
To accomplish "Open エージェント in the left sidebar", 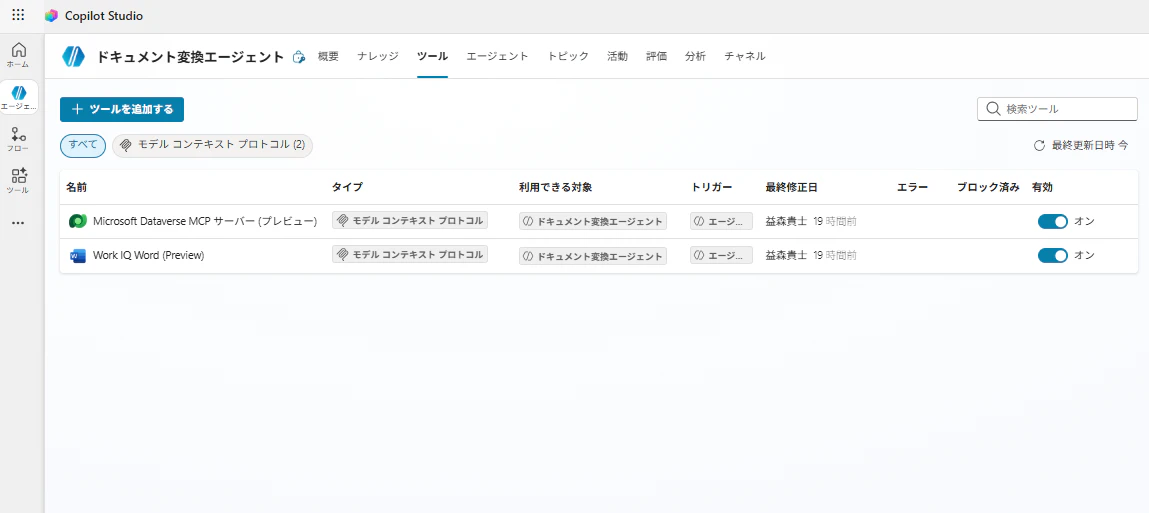I will [x=18, y=97].
